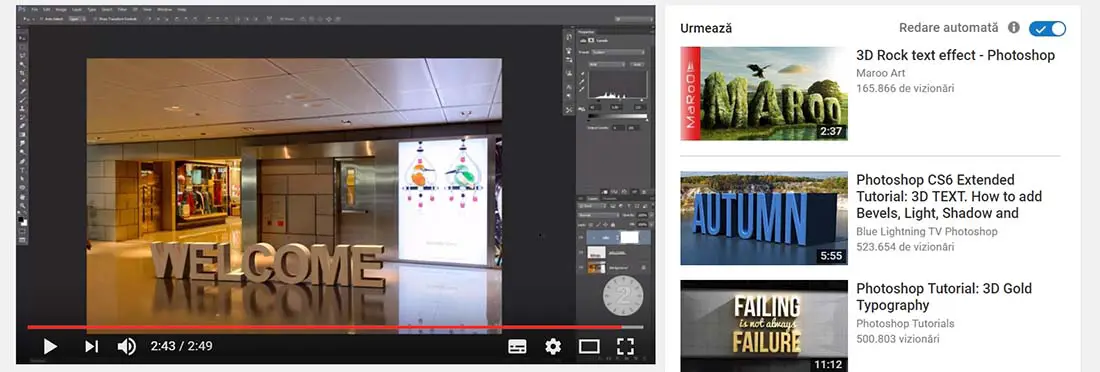
Task: Open the Blue Lightning TV Photoshop channel
Action: pyautogui.click(x=927, y=232)
